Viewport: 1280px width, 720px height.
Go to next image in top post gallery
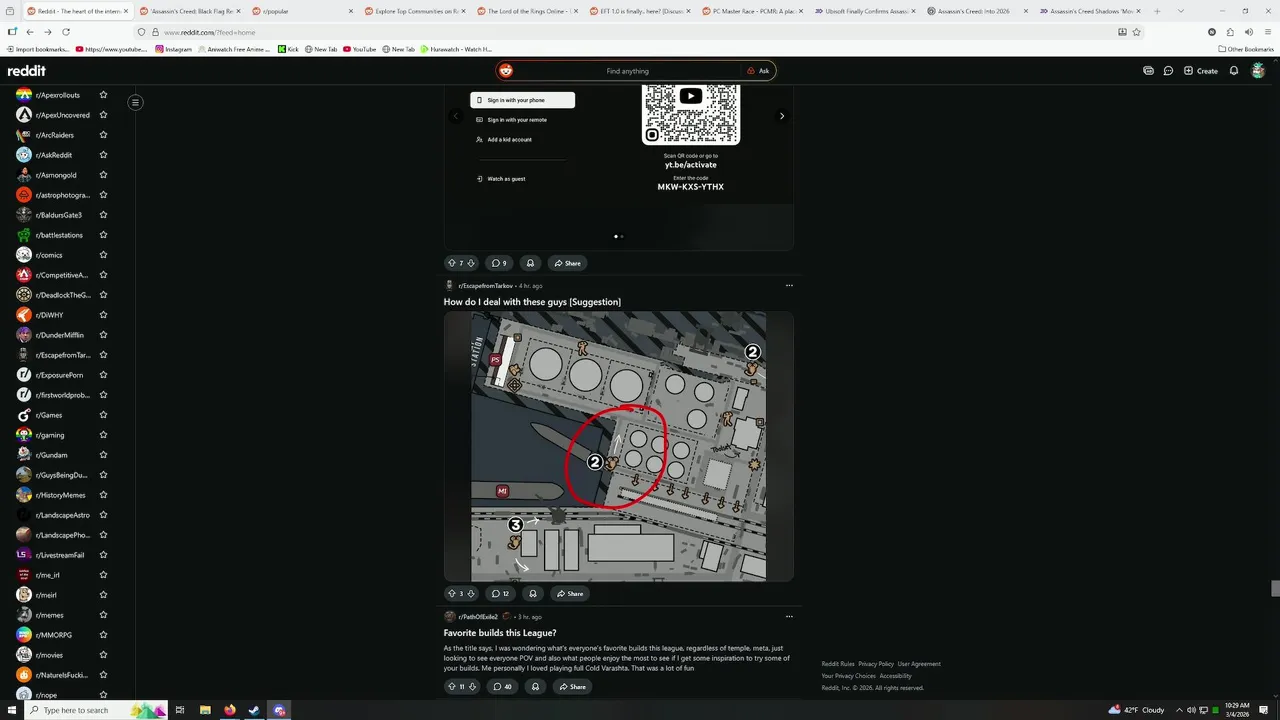pos(782,116)
